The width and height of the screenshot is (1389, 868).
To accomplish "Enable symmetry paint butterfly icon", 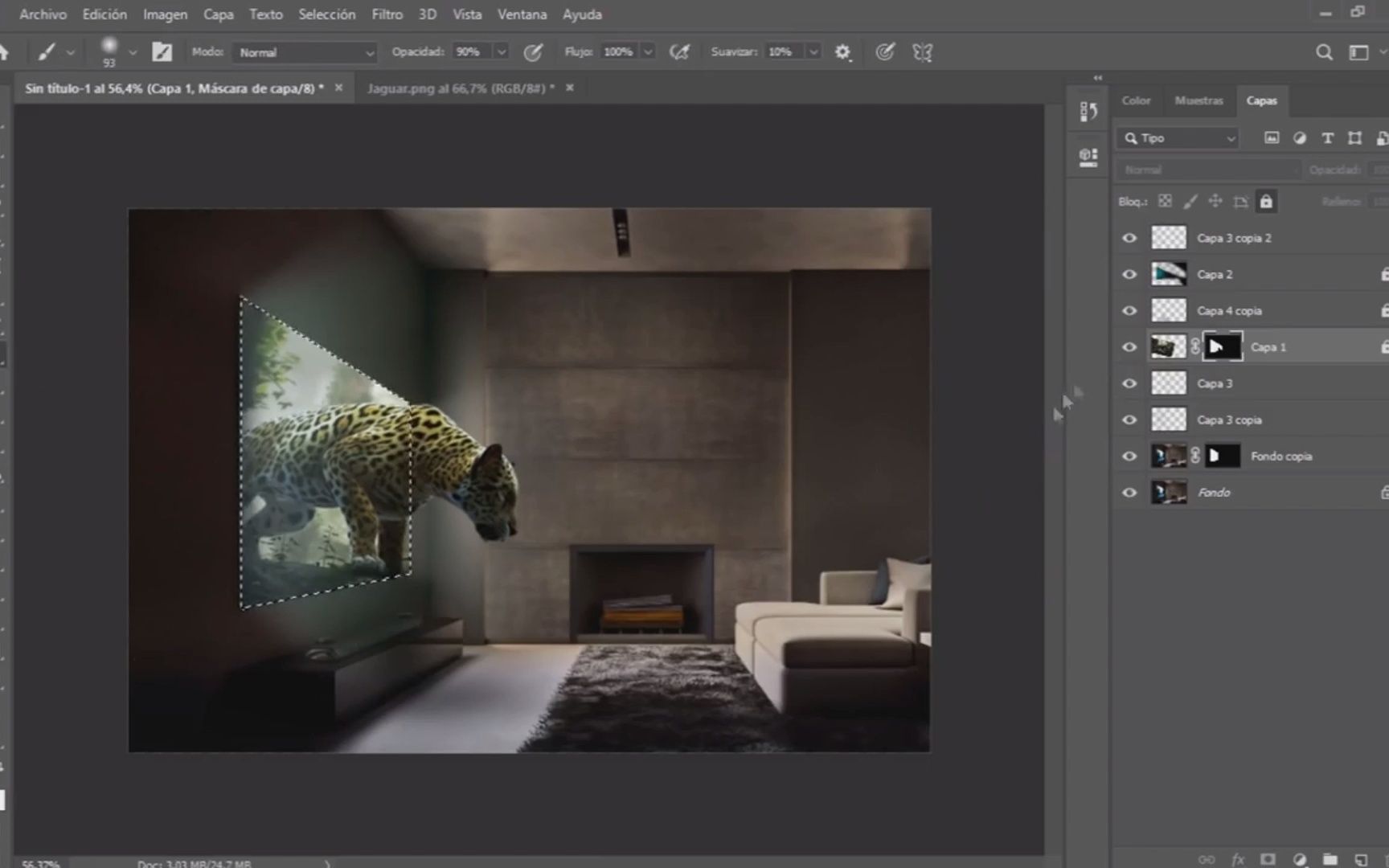I will 923,52.
